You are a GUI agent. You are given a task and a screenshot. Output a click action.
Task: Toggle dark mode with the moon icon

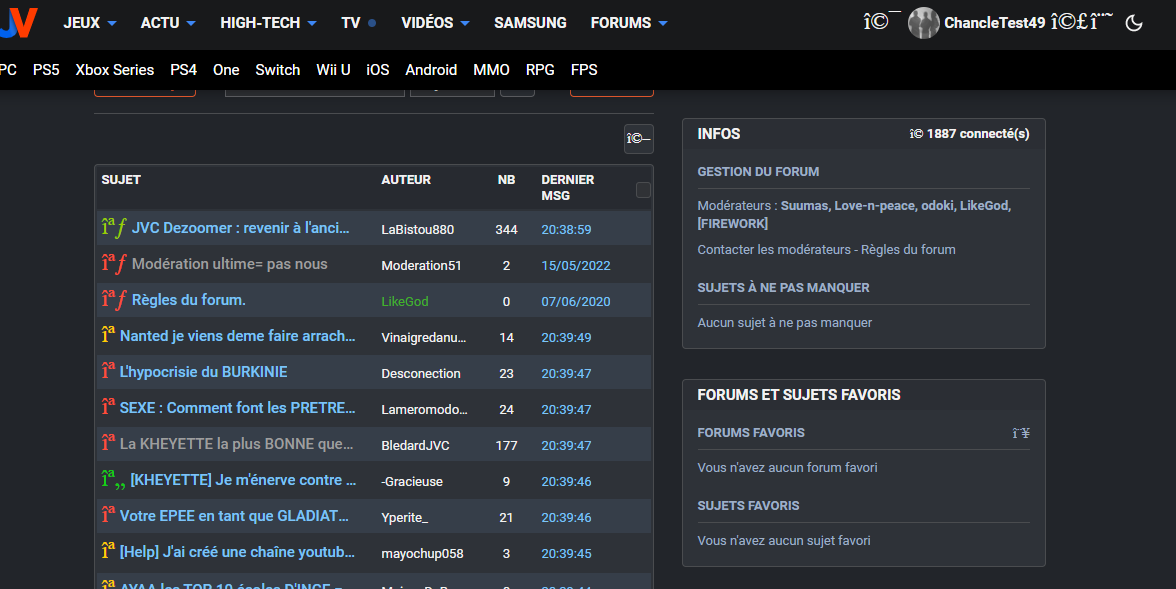tap(1134, 23)
